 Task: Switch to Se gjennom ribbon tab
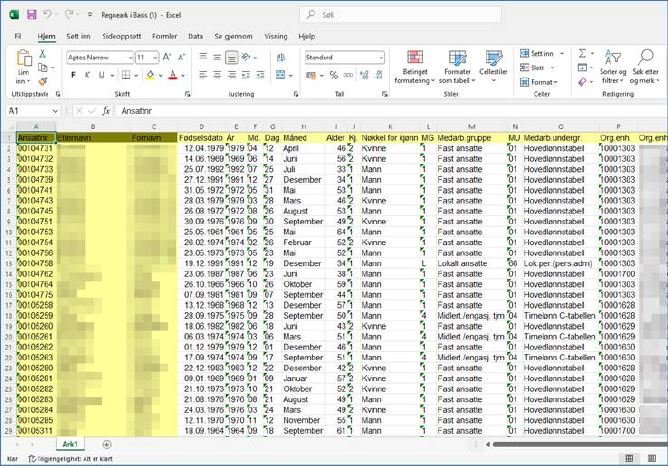(233, 36)
